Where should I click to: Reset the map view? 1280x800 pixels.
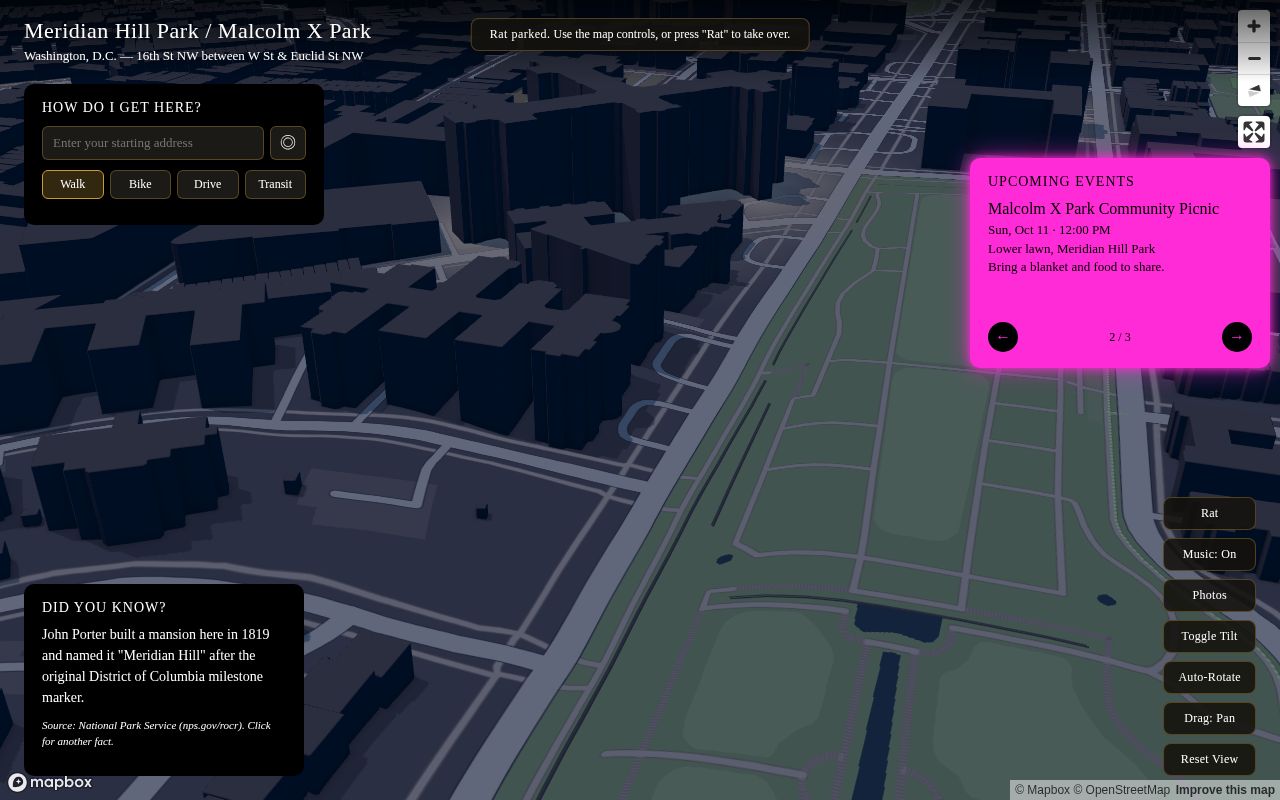pyautogui.click(x=1209, y=759)
